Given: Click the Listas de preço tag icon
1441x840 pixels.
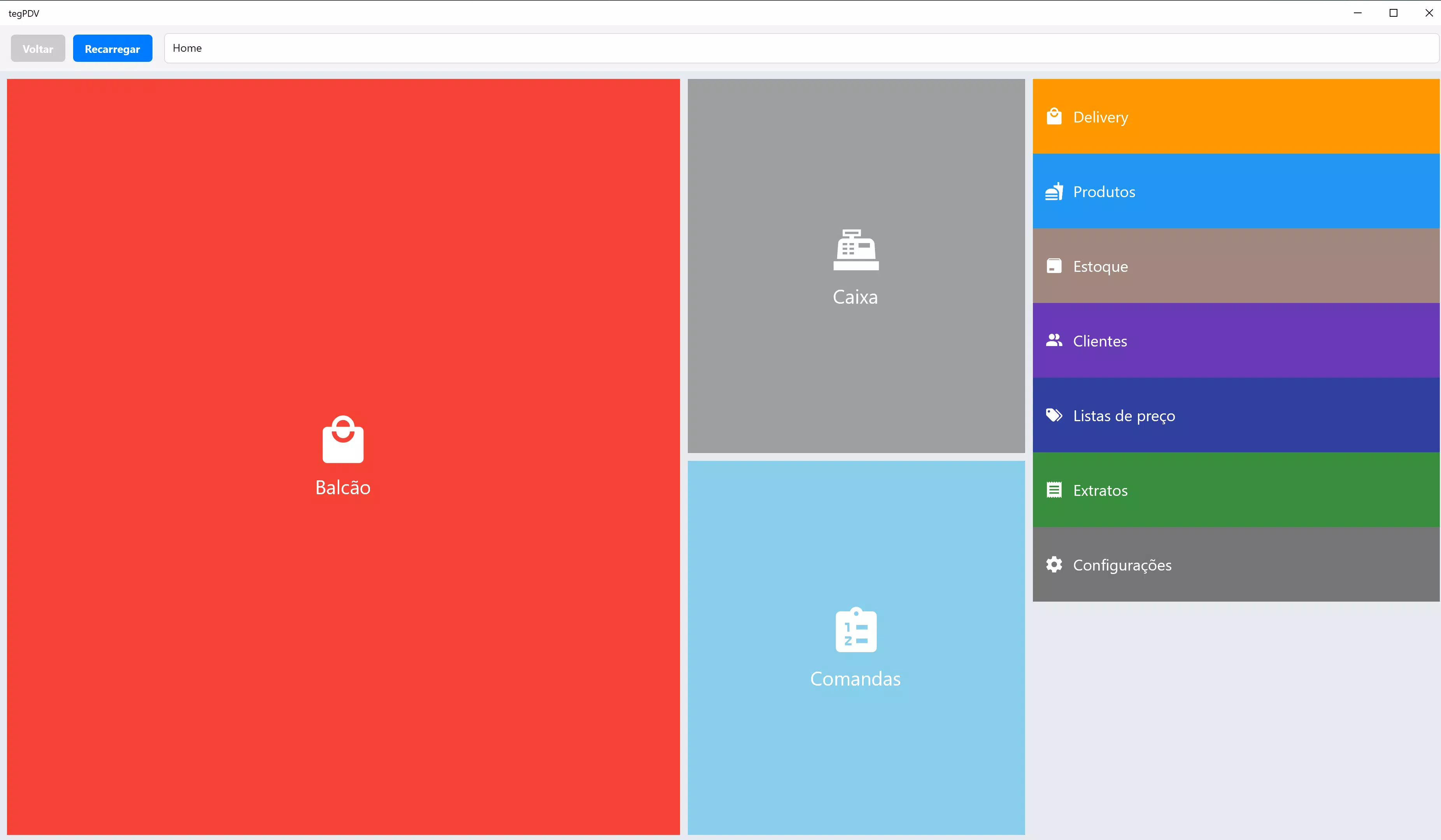Looking at the screenshot, I should tap(1054, 415).
